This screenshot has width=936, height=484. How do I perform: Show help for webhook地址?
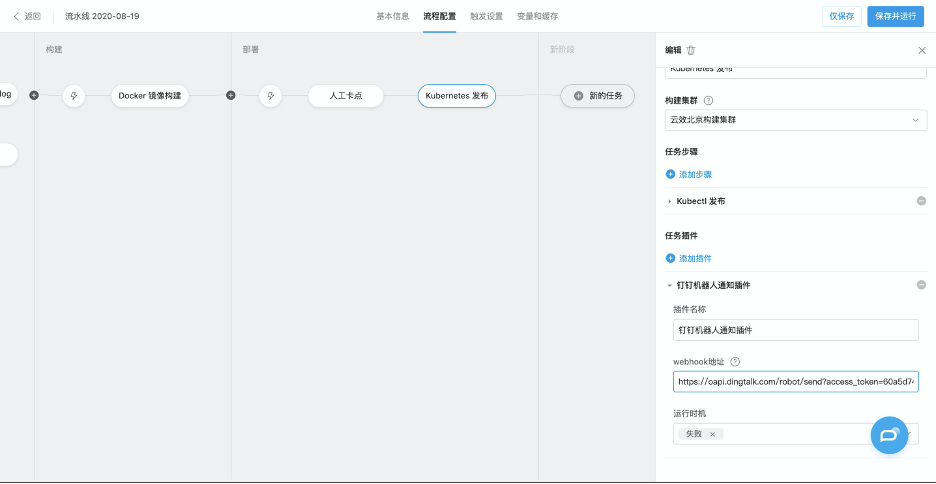(x=735, y=362)
